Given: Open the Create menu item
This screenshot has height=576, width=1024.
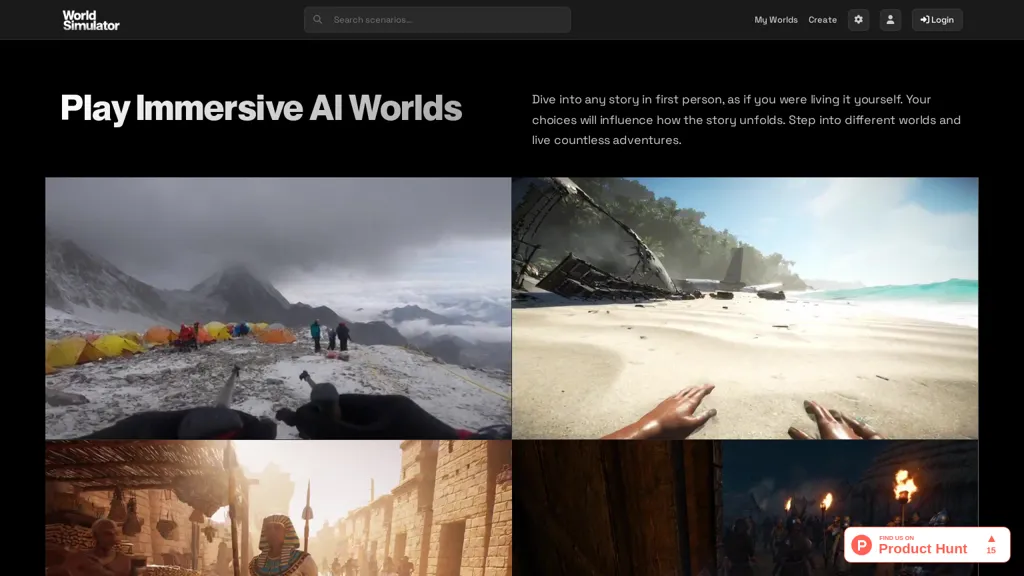Looking at the screenshot, I should (822, 19).
